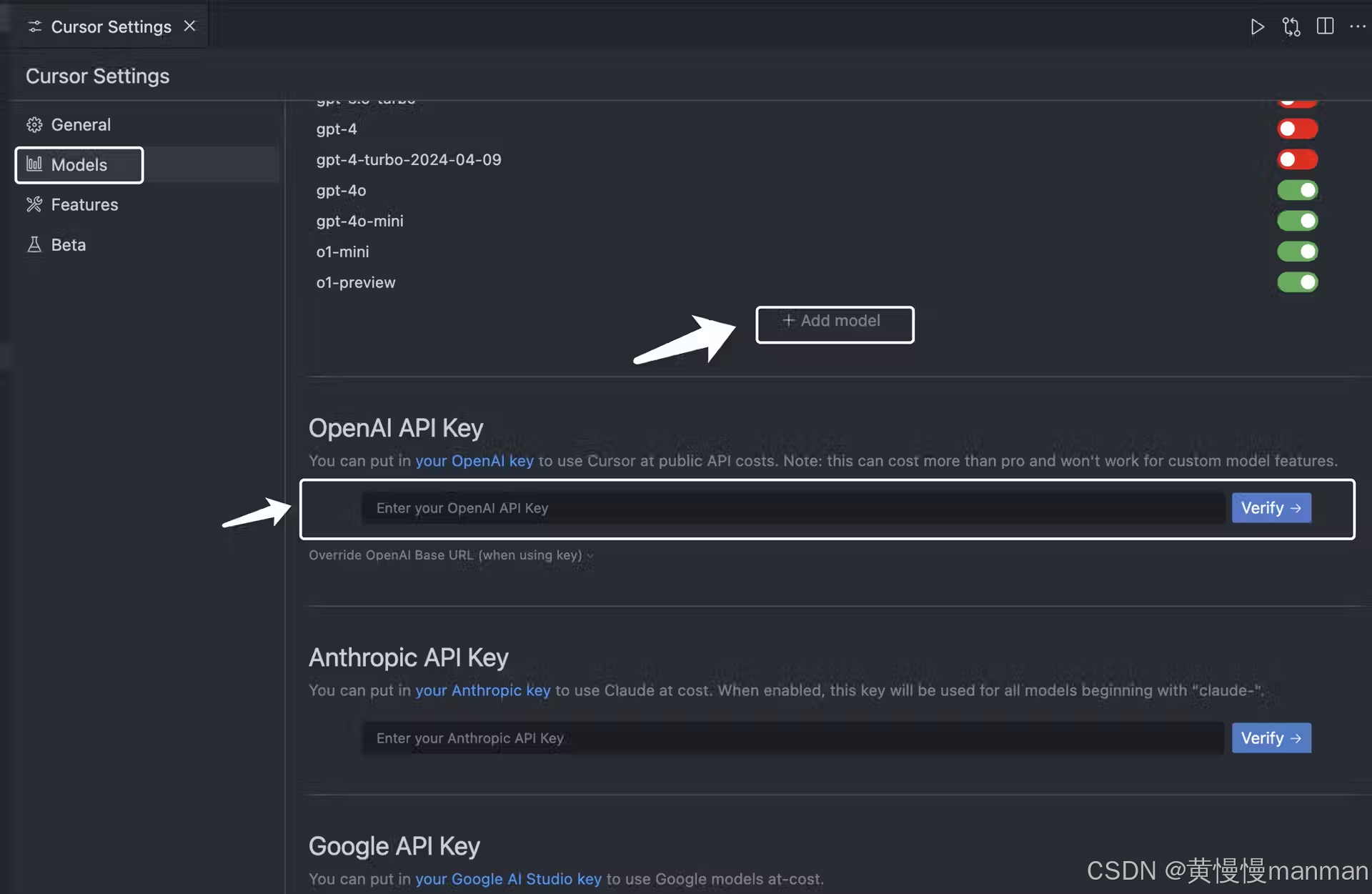
Task: Click the gpt-4o-mini model name
Action: [359, 221]
